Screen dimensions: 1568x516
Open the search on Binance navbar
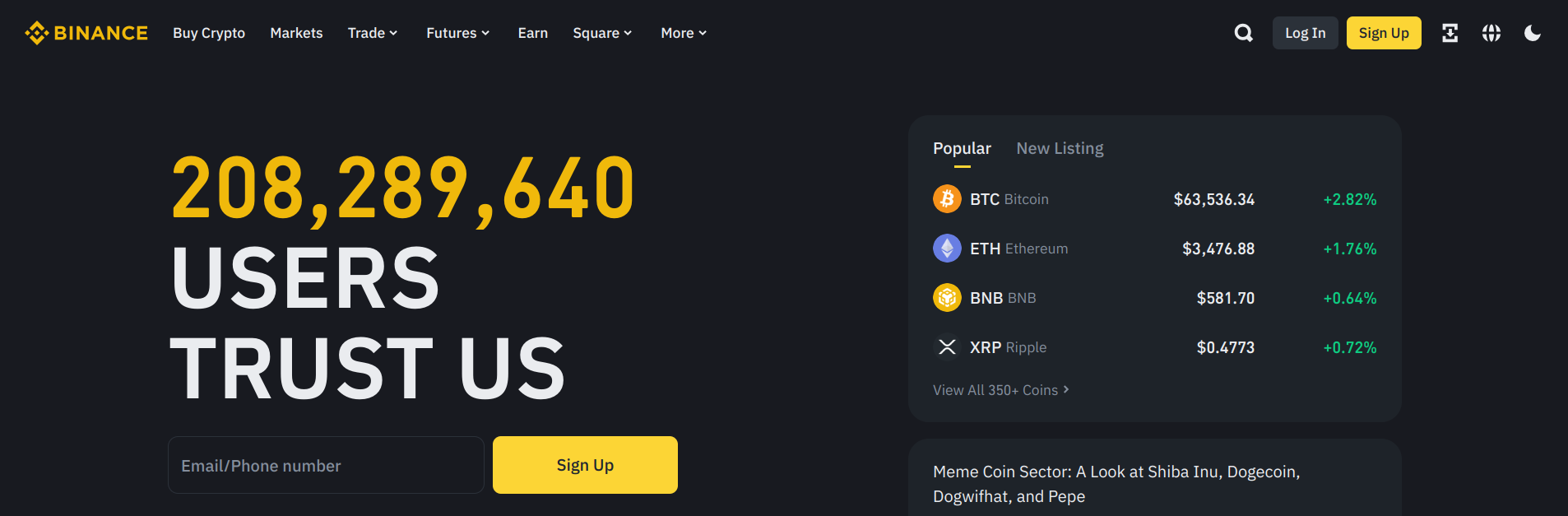(1243, 33)
